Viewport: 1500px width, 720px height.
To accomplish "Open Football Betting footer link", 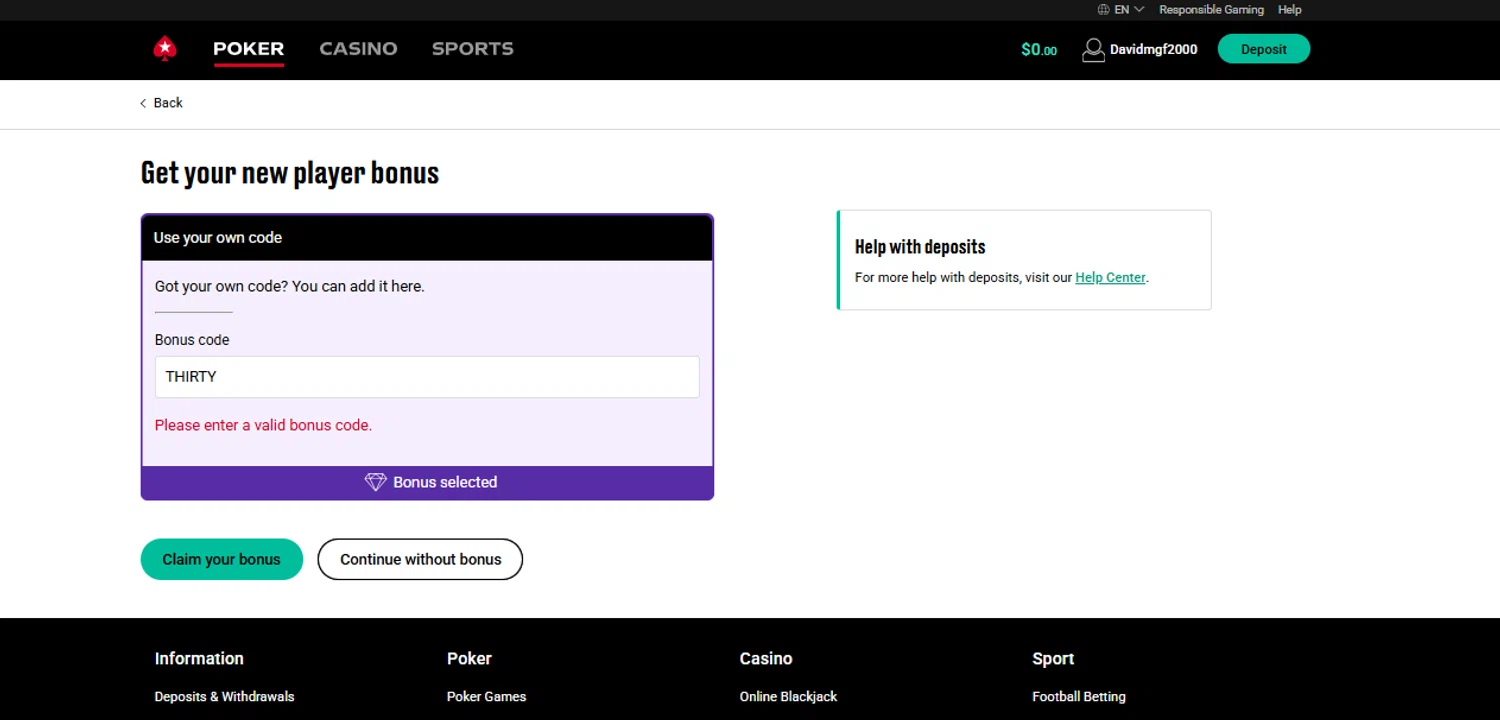I will click(x=1078, y=697).
